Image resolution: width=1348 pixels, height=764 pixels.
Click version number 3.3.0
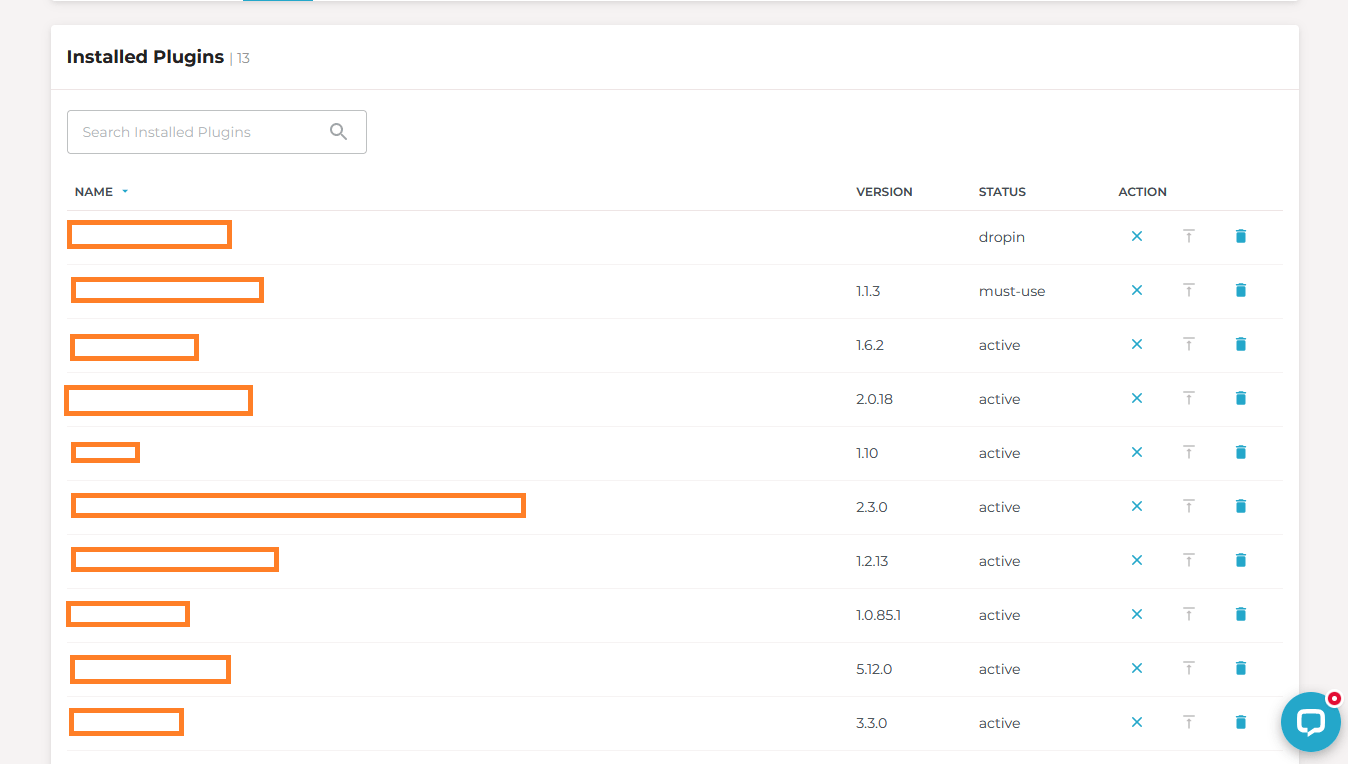click(872, 723)
